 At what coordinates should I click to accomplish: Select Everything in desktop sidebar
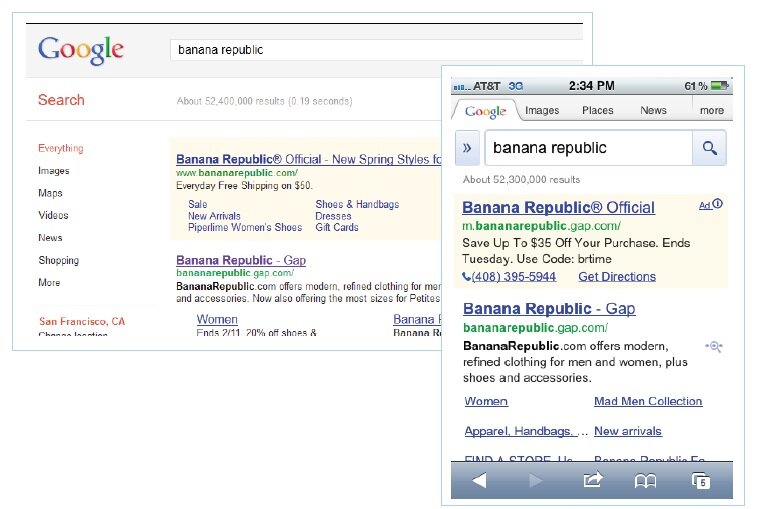tap(60, 148)
